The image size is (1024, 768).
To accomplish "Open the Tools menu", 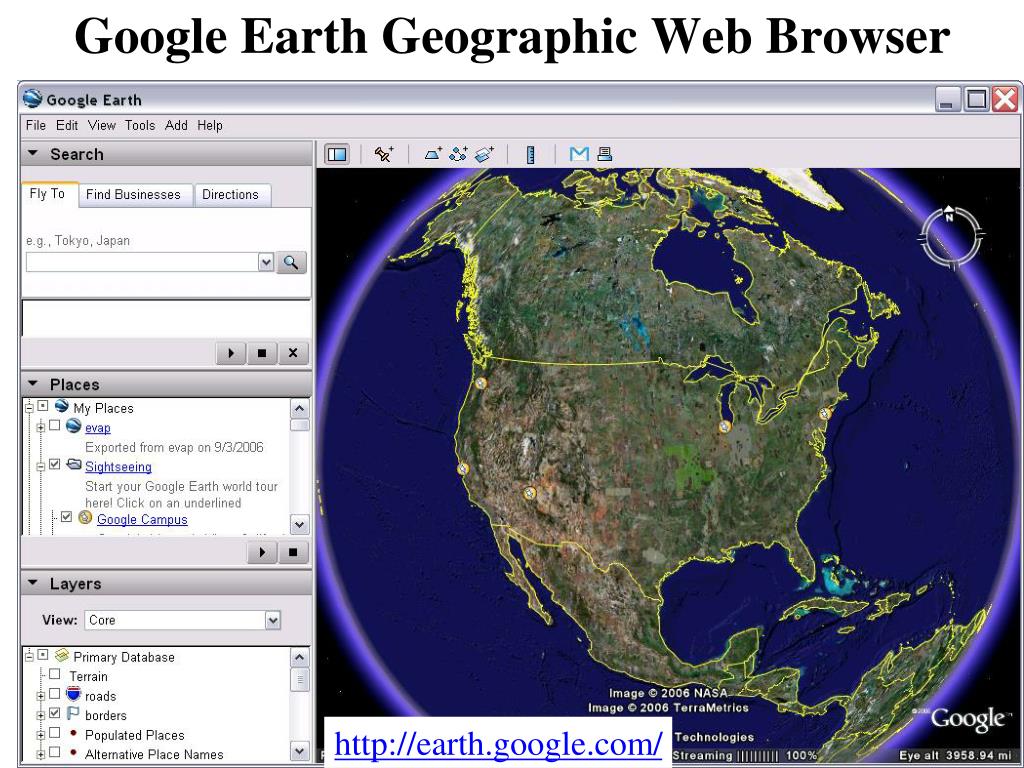I will [140, 125].
